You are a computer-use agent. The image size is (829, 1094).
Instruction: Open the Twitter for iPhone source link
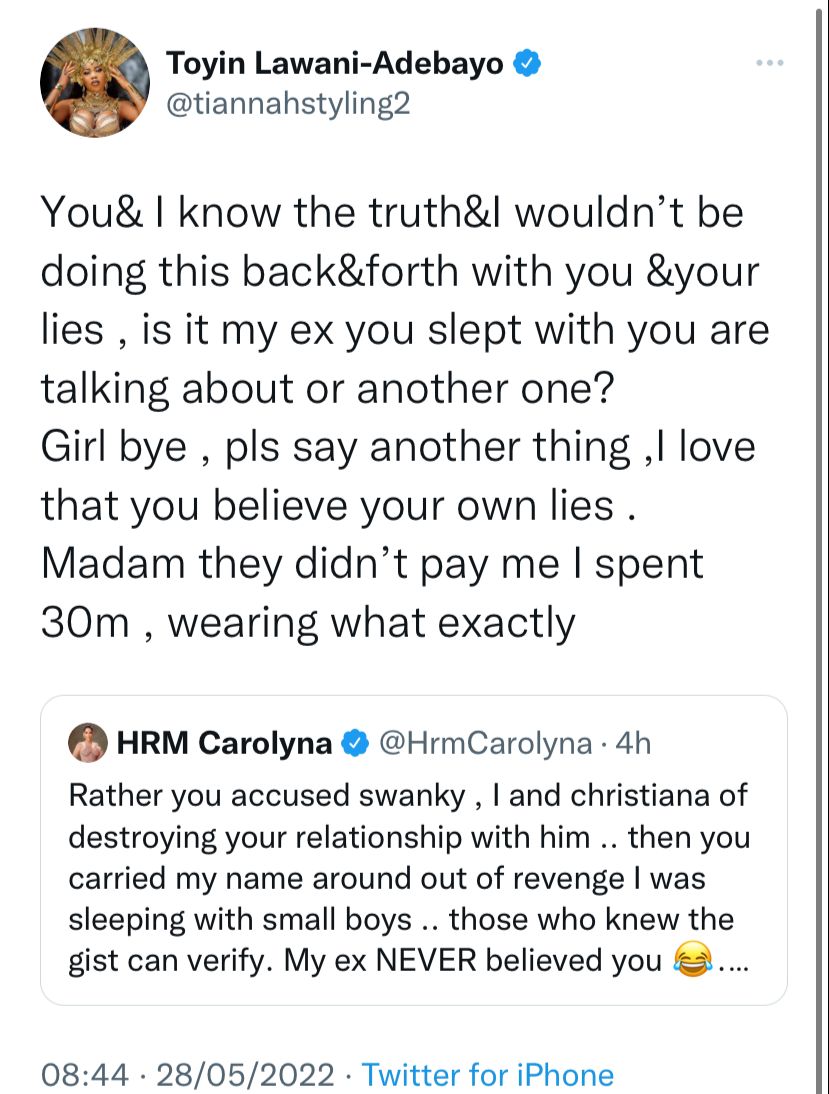pyautogui.click(x=488, y=1074)
